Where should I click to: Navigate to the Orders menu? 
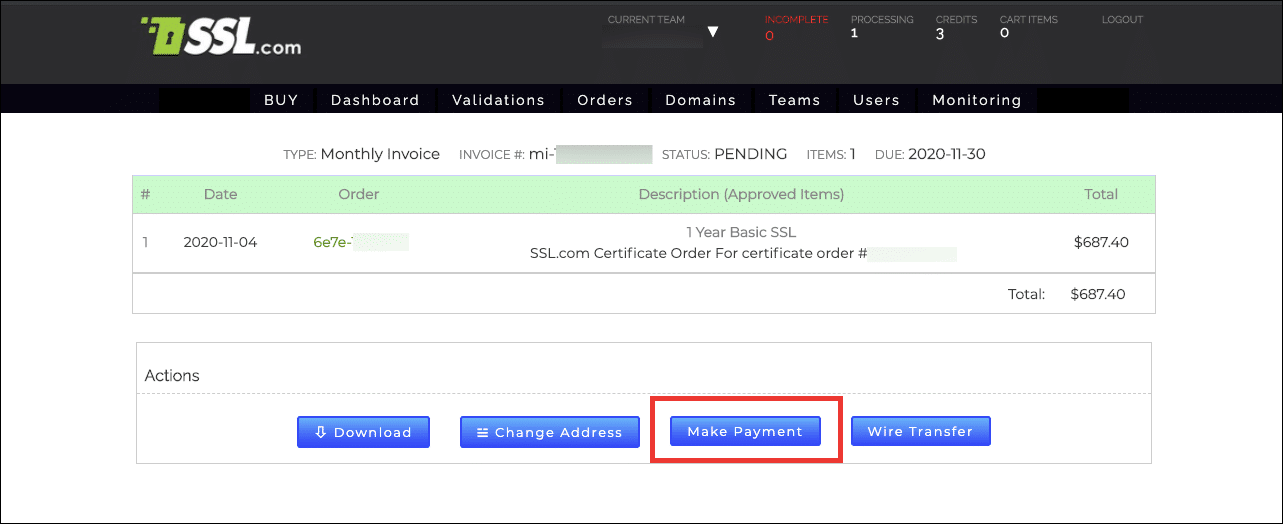click(x=605, y=100)
